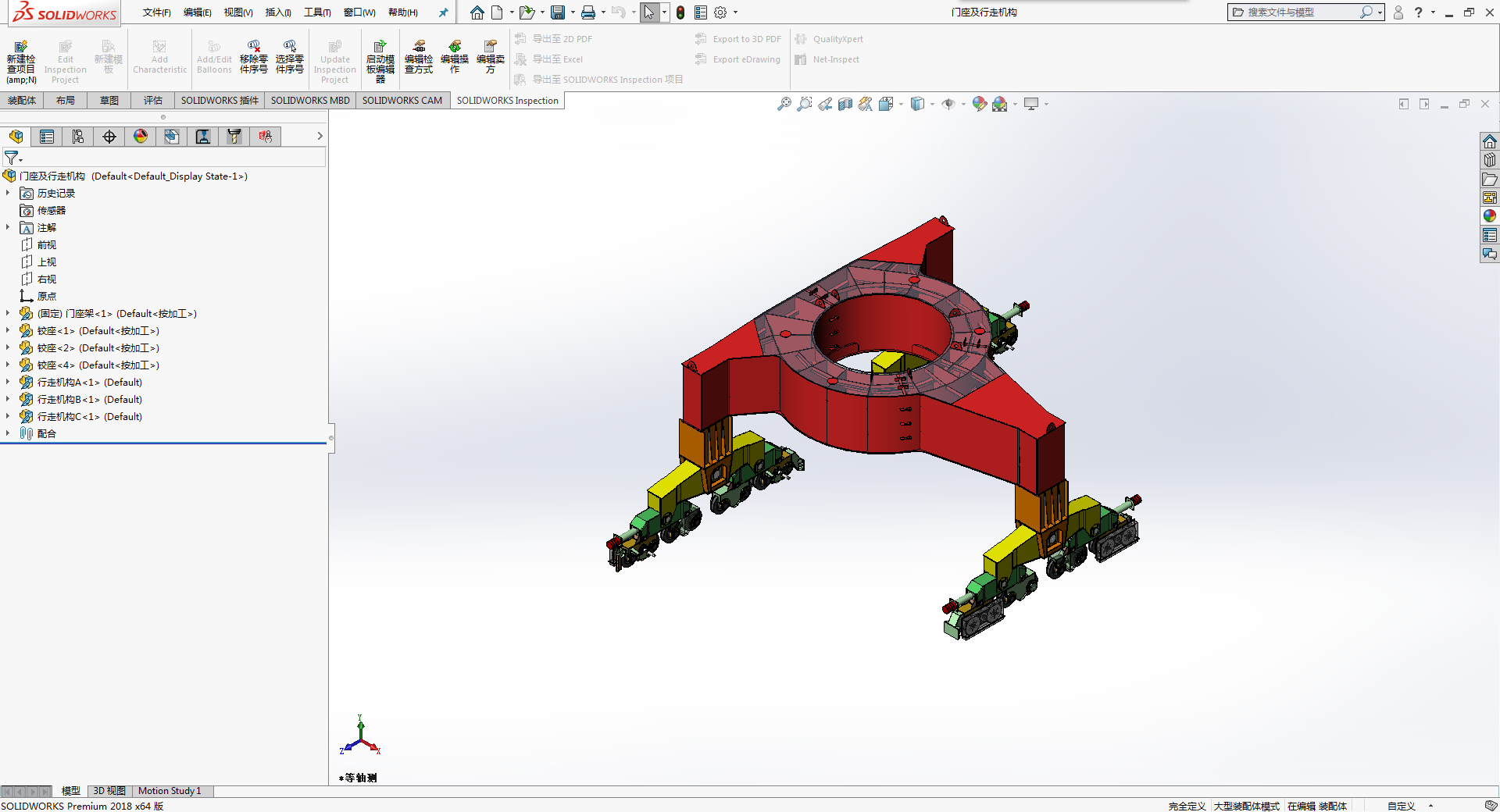Switch to SOLIDWORKS MBD ribbon tab

point(310,100)
